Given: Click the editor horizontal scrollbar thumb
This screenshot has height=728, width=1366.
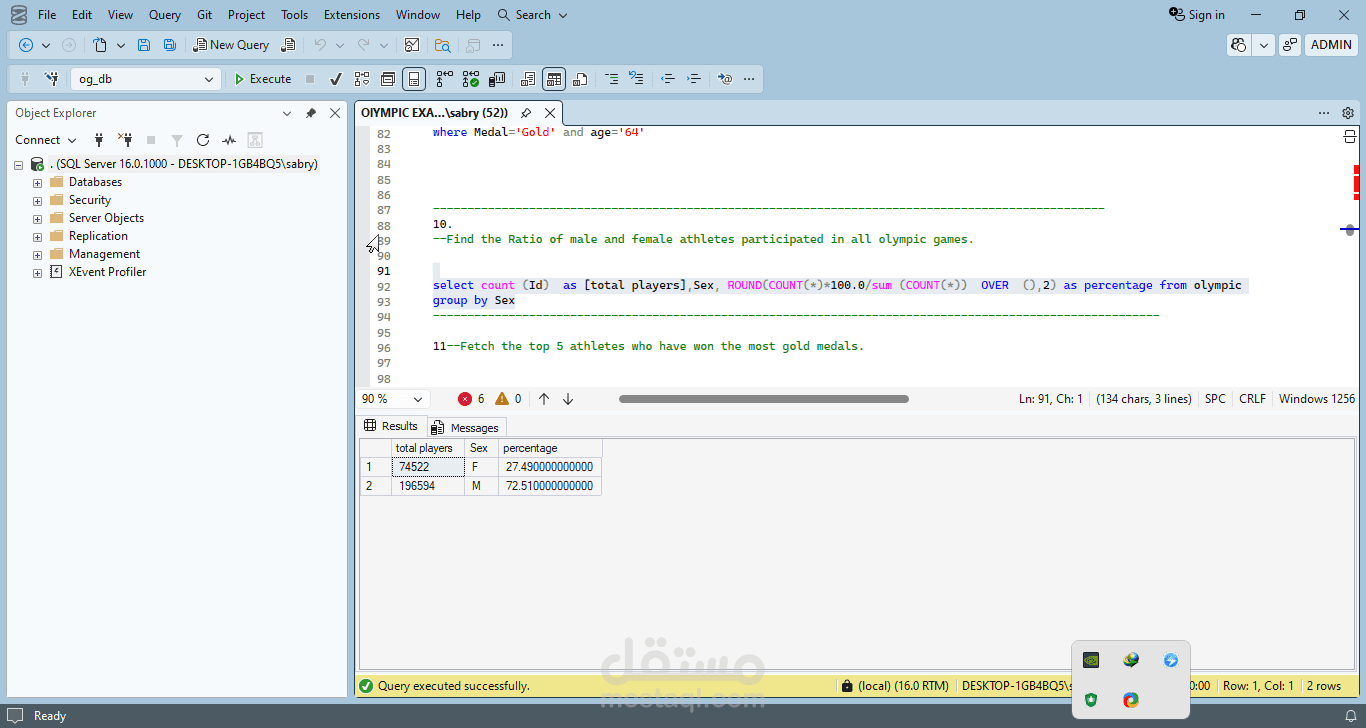Looking at the screenshot, I should 764,399.
